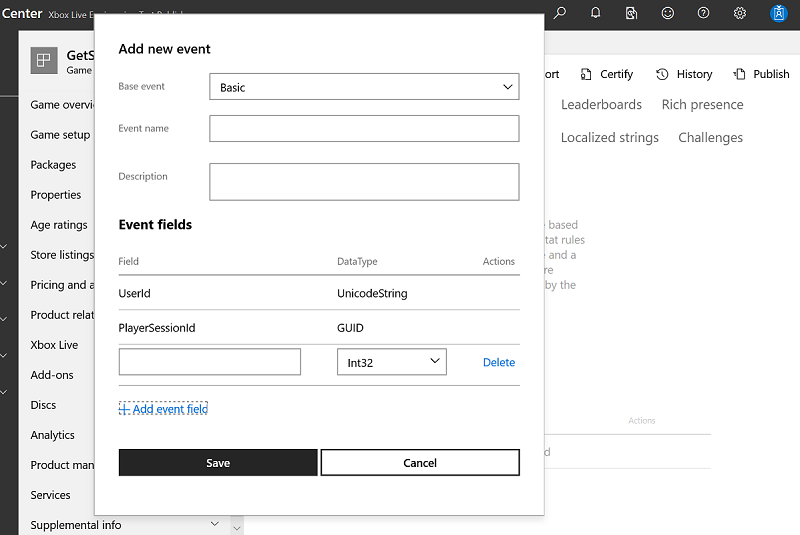Viewport: 800px width, 535px height.
Task: Open Game setup in sidebar
Action: pos(60,135)
